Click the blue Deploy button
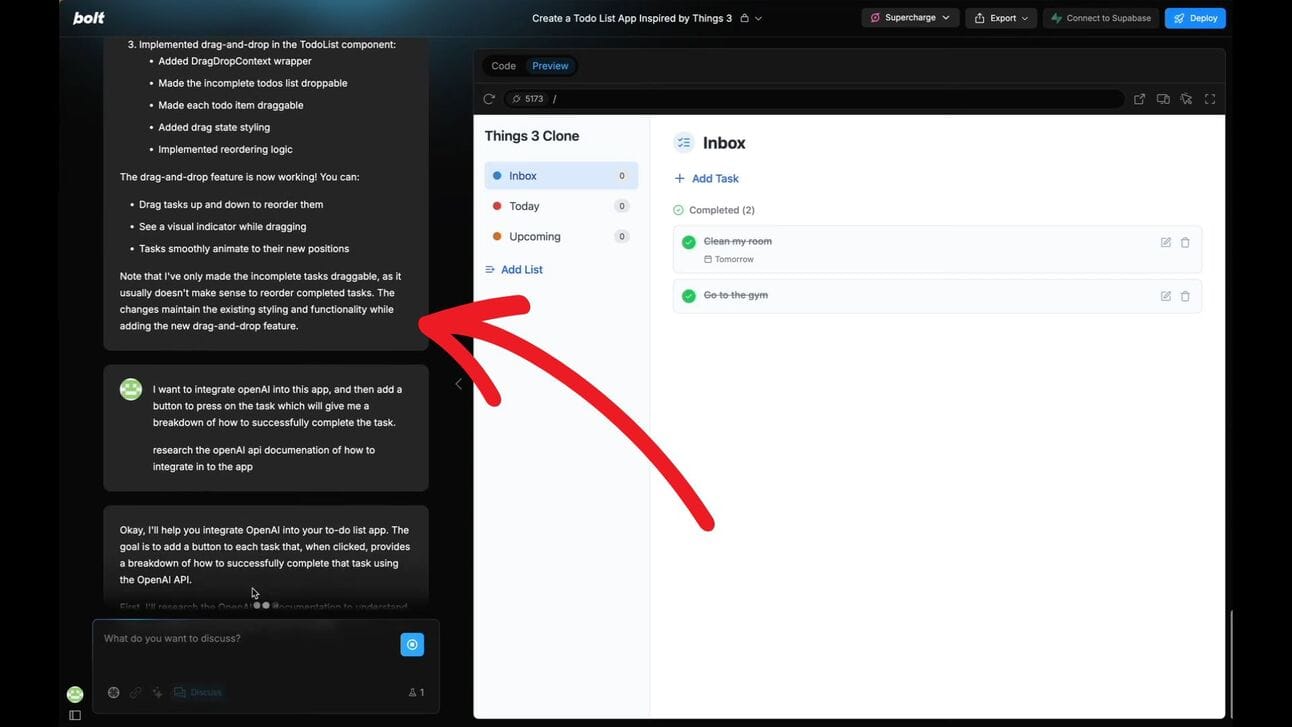This screenshot has height=727, width=1292. (1195, 18)
